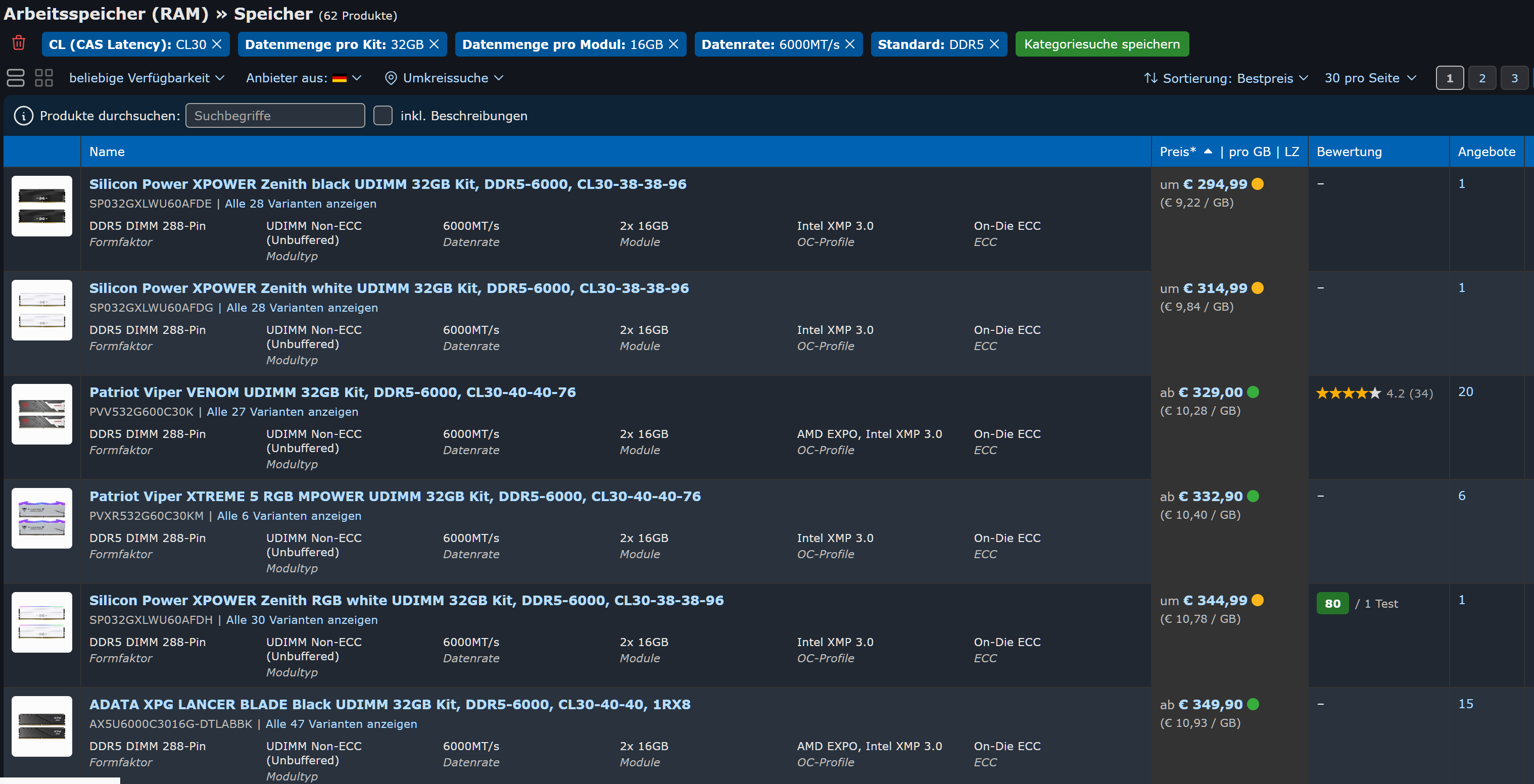Remove the CL30 CAS Latency filter
This screenshot has height=784, width=1534.
217,44
